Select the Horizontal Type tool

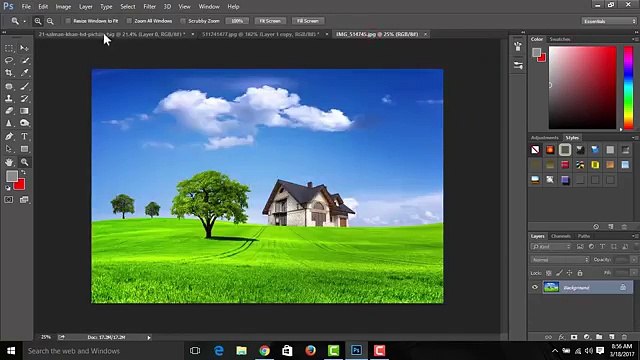pos(24,136)
